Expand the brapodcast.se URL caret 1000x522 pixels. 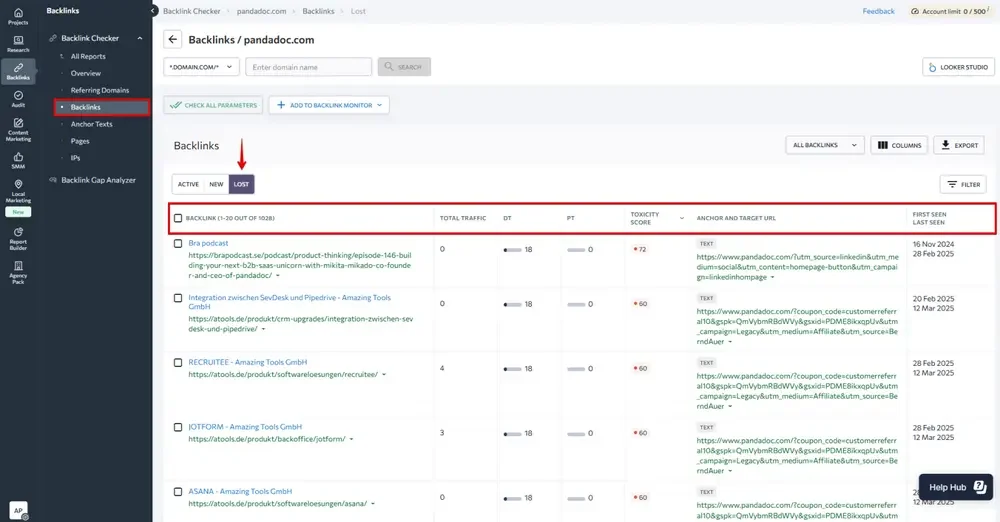(x=277, y=276)
